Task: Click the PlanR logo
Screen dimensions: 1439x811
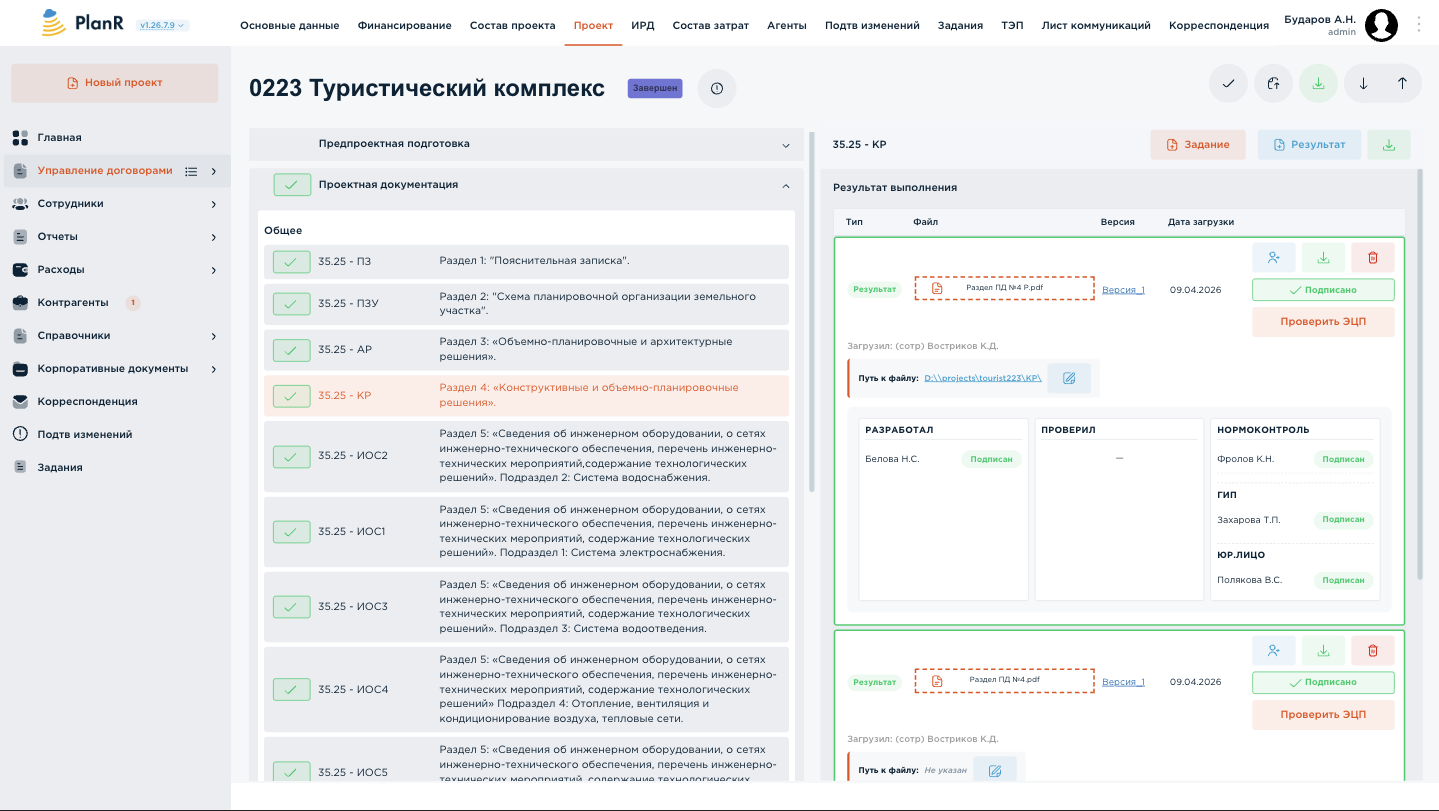Action: (x=83, y=23)
